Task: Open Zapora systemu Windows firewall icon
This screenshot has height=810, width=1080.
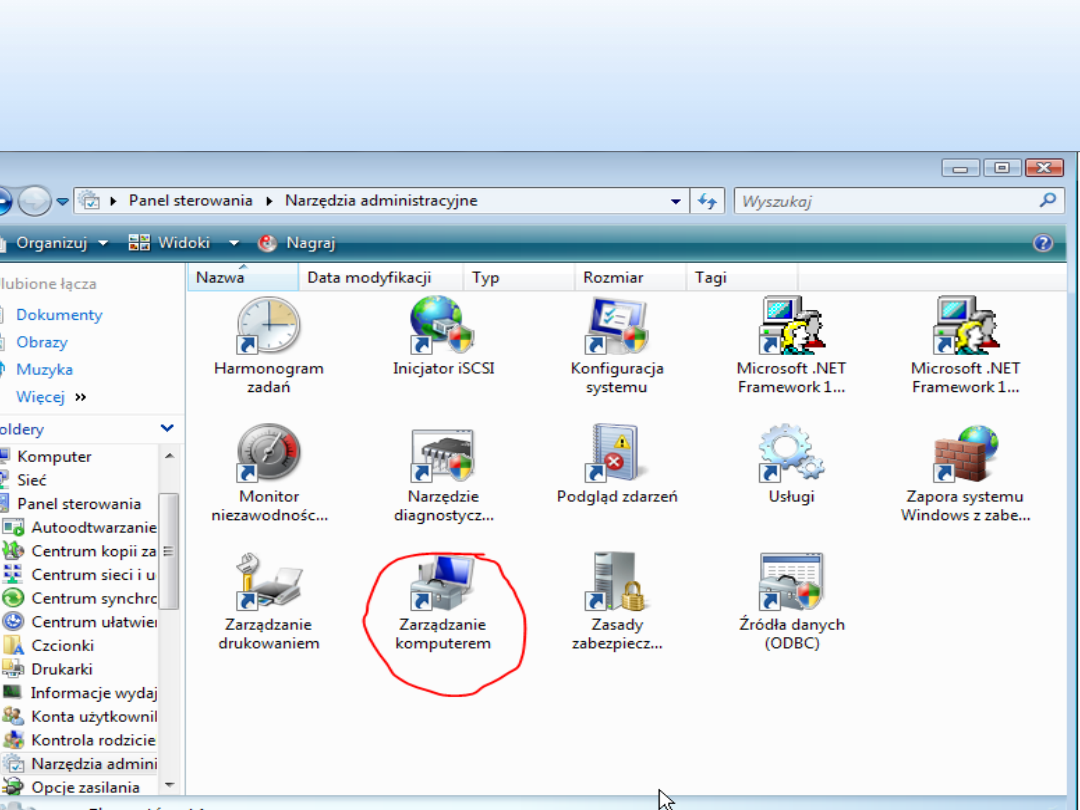Action: tap(965, 454)
